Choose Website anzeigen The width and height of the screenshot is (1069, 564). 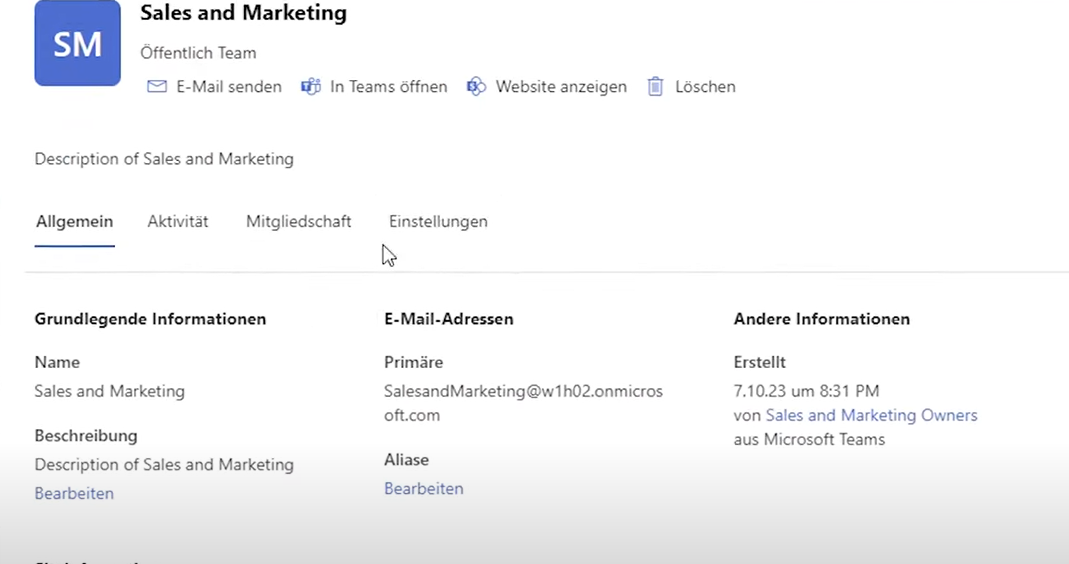561,87
